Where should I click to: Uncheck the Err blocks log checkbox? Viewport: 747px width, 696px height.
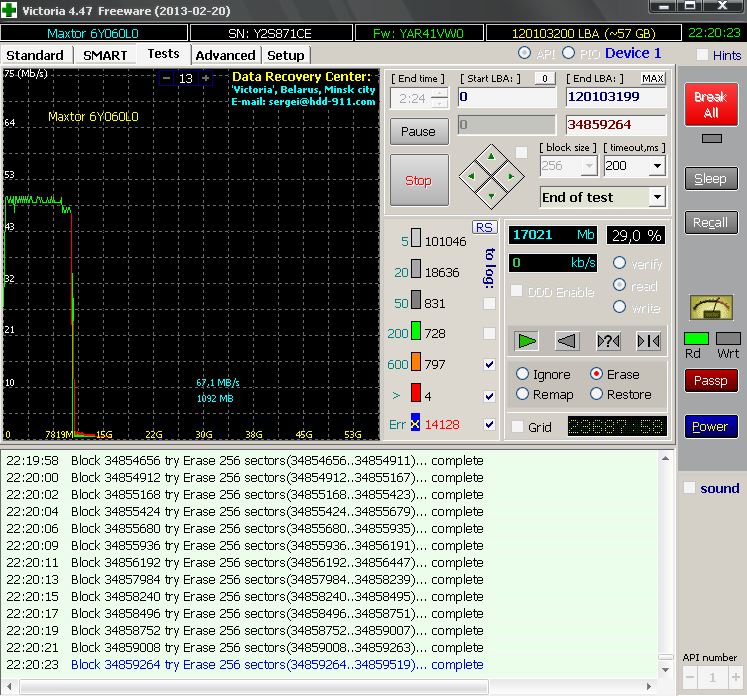tap(489, 425)
